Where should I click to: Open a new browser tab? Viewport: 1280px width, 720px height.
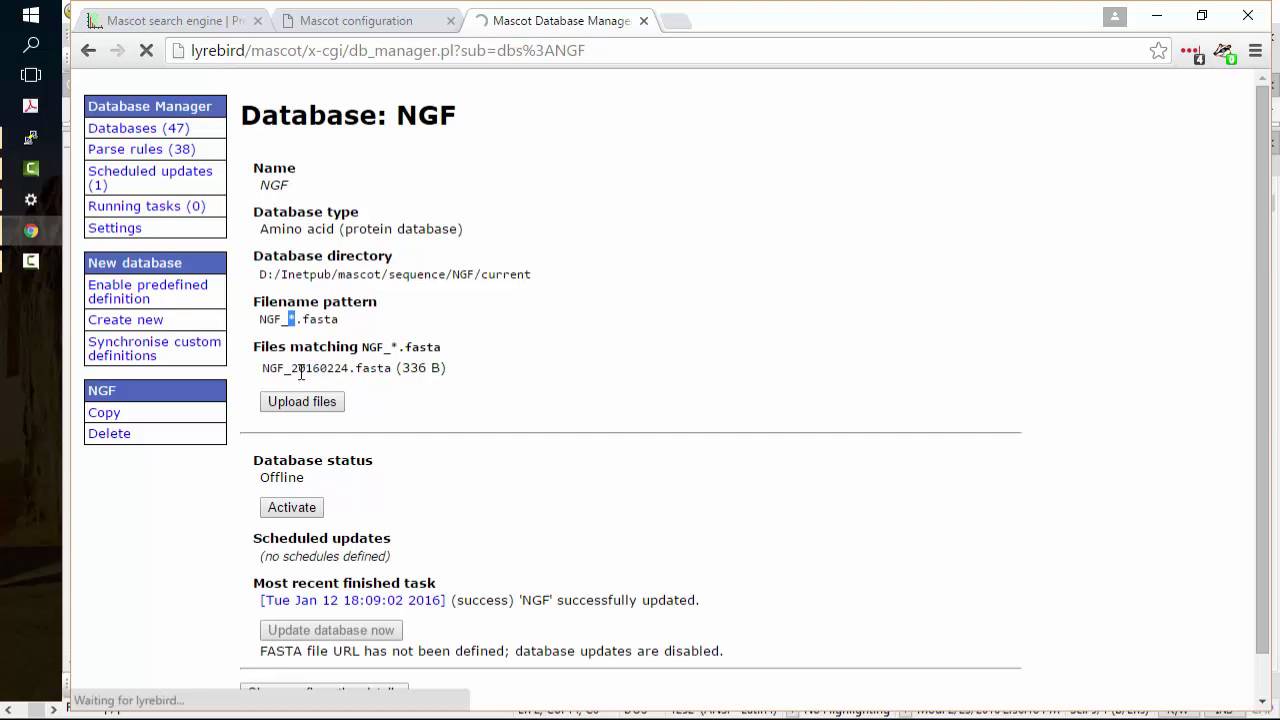[676, 21]
